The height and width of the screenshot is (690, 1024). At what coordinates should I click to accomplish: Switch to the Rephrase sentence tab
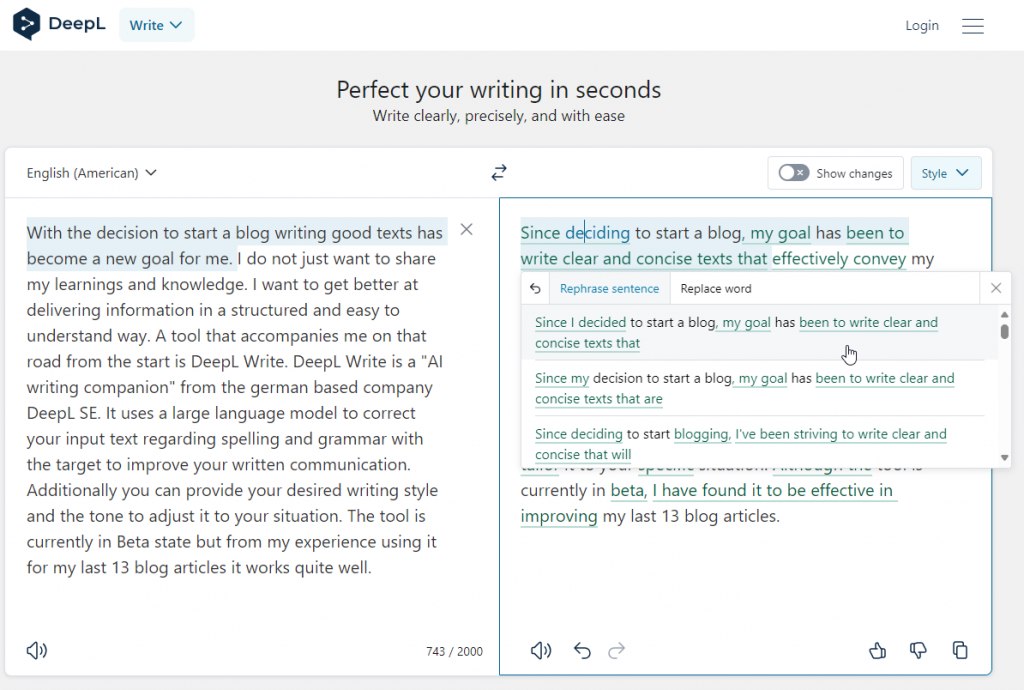[609, 288]
